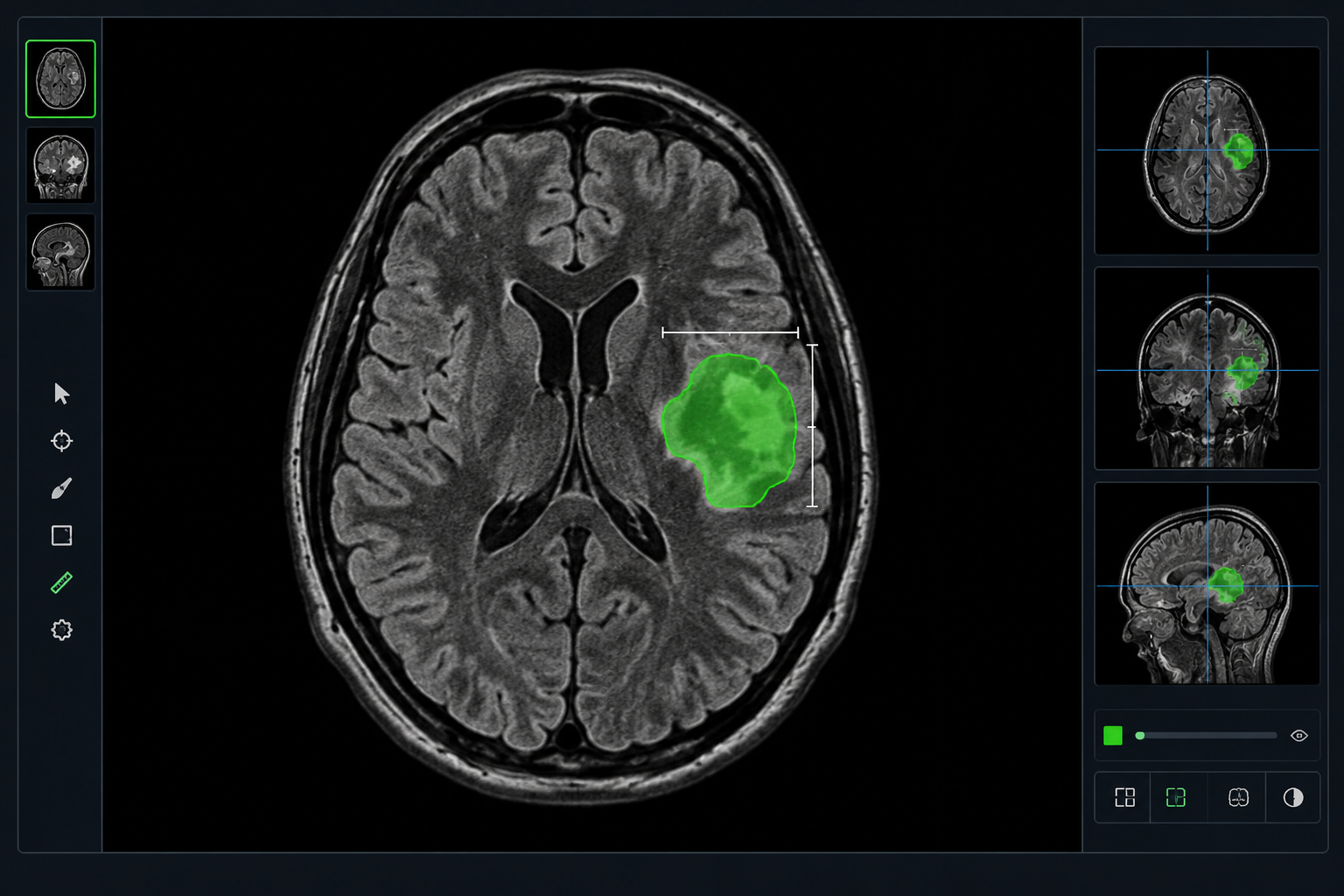This screenshot has width=1344, height=896.
Task: Click the sagittal preview pane with crosshairs
Action: [x=1207, y=584]
